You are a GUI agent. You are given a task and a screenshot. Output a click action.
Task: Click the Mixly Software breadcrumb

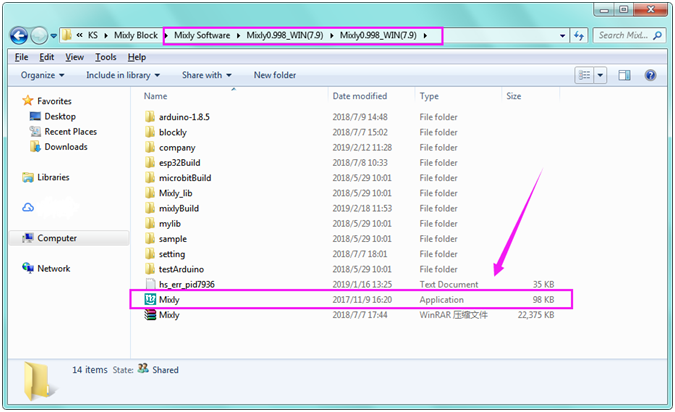[x=202, y=35]
